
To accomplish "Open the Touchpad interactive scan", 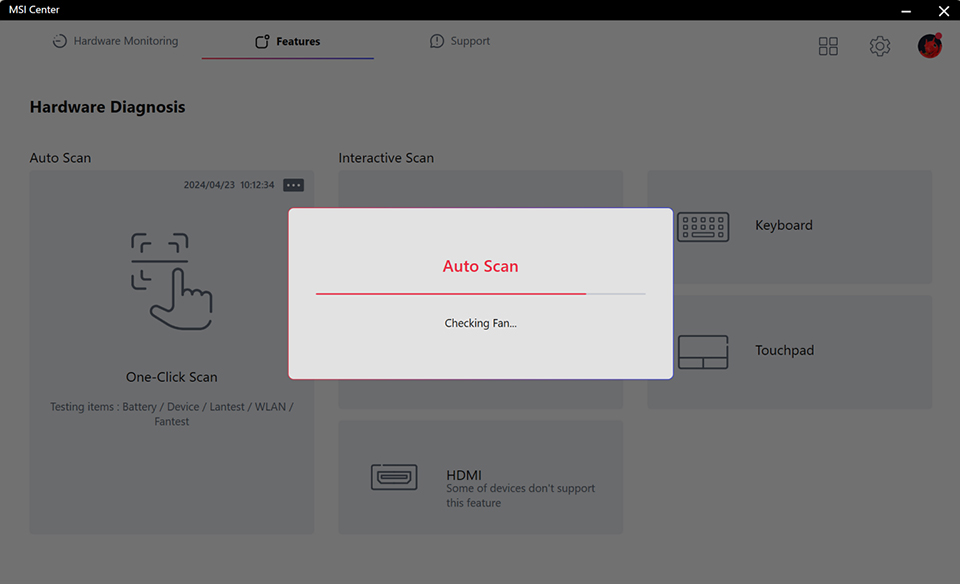I will pyautogui.click(x=789, y=352).
